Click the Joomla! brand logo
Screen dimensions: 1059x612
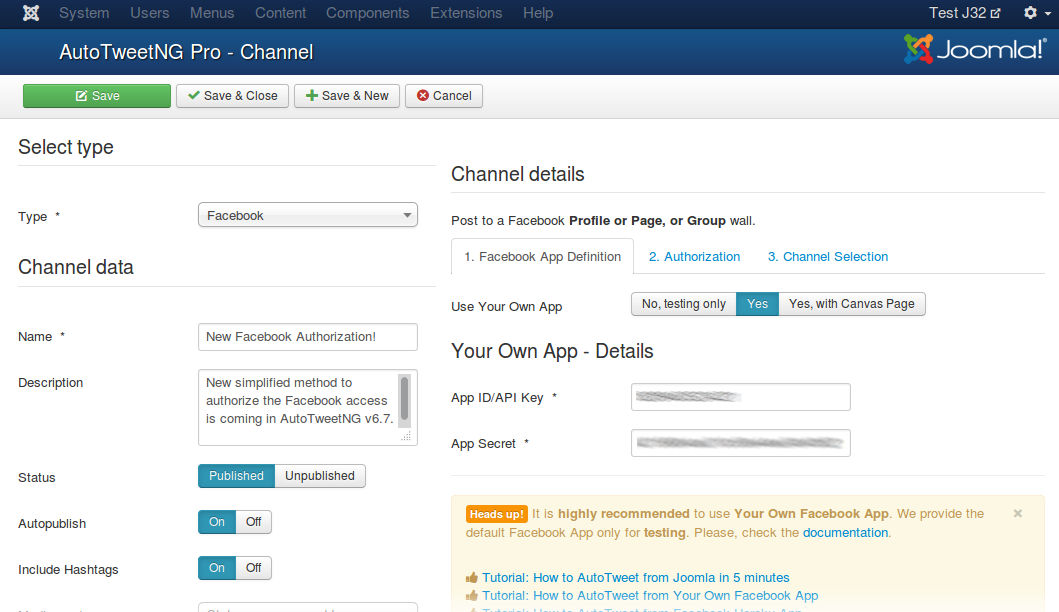(975, 49)
